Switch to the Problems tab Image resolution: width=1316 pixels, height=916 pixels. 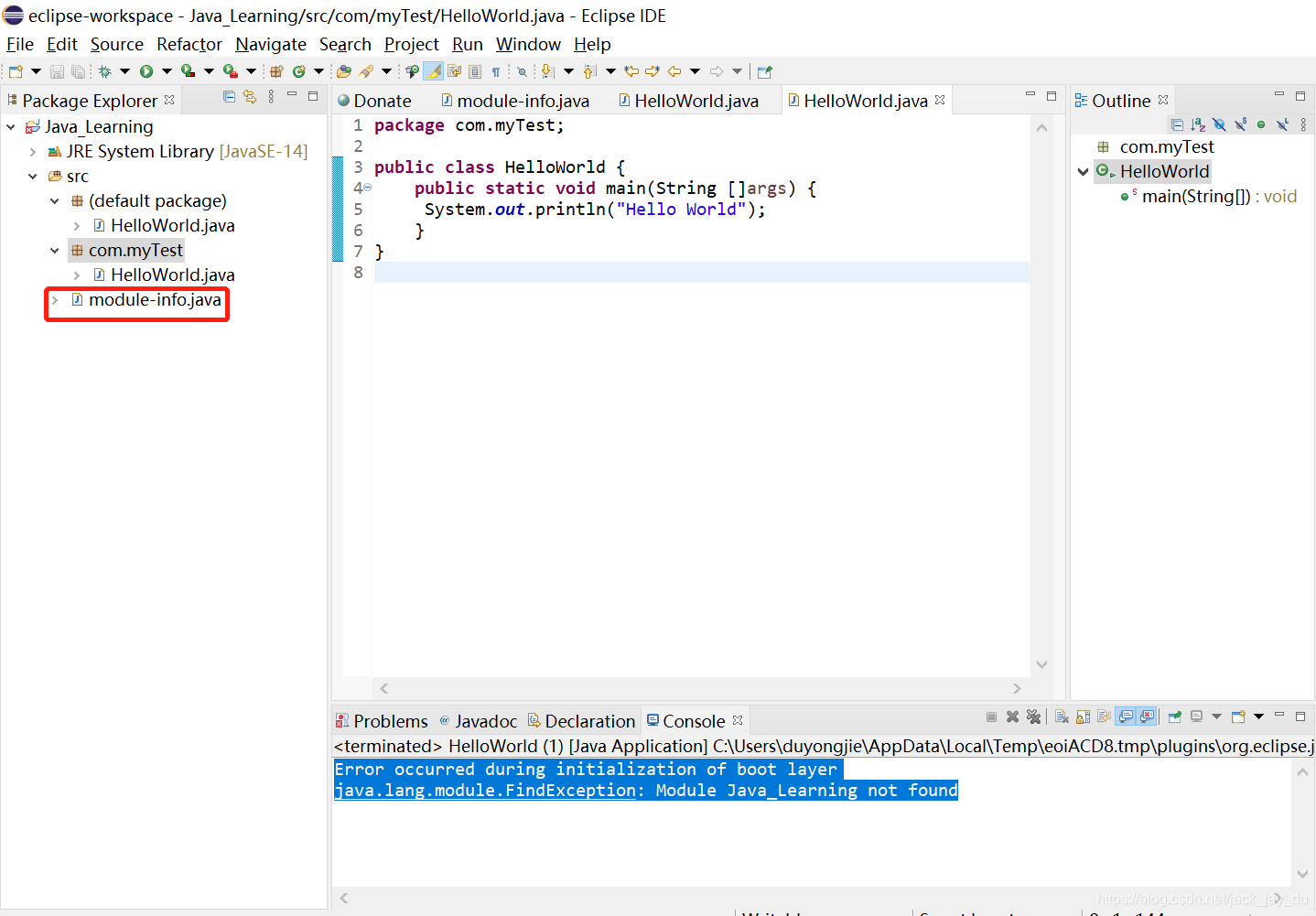[382, 721]
